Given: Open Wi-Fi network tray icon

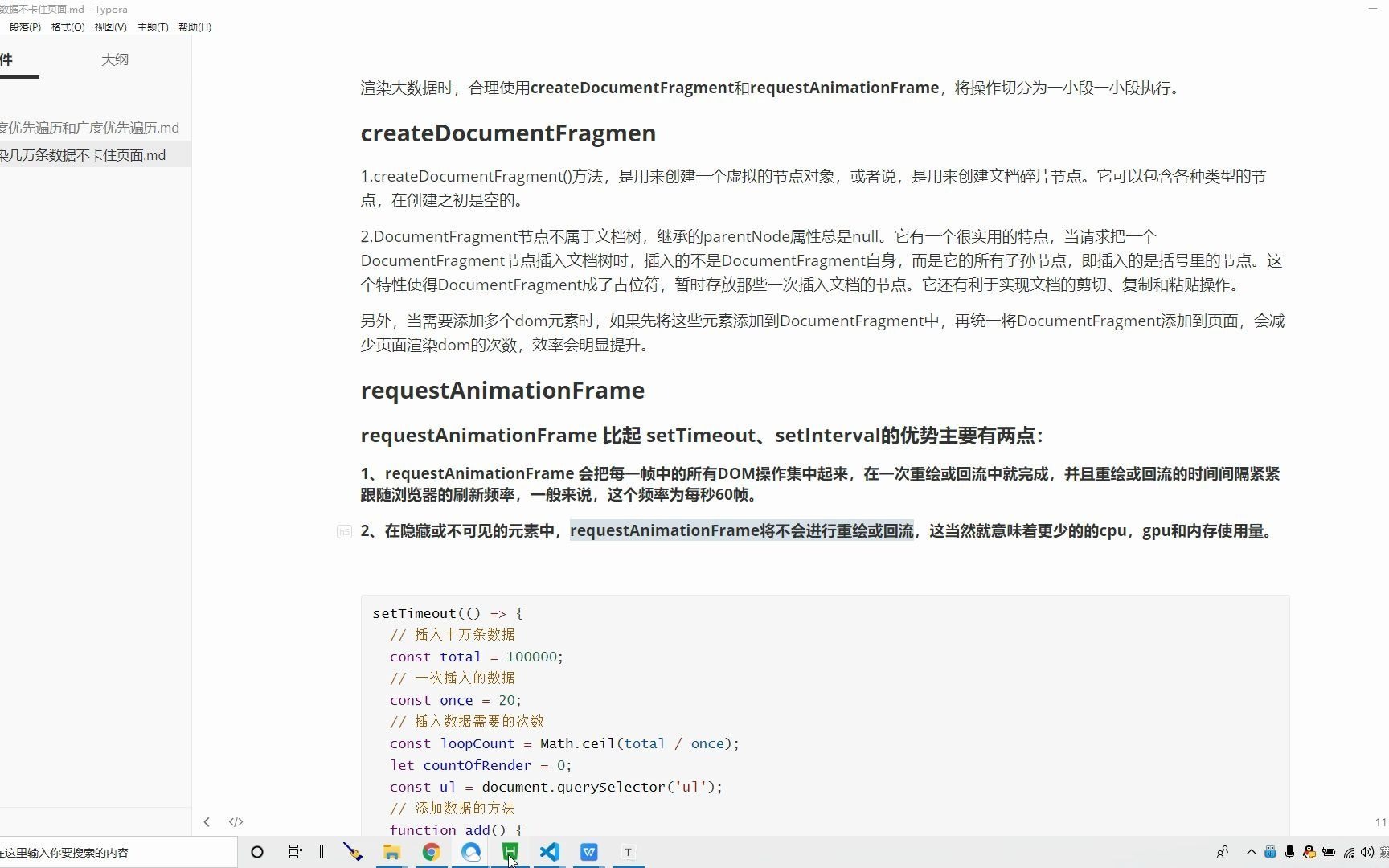Looking at the screenshot, I should tap(1349, 852).
